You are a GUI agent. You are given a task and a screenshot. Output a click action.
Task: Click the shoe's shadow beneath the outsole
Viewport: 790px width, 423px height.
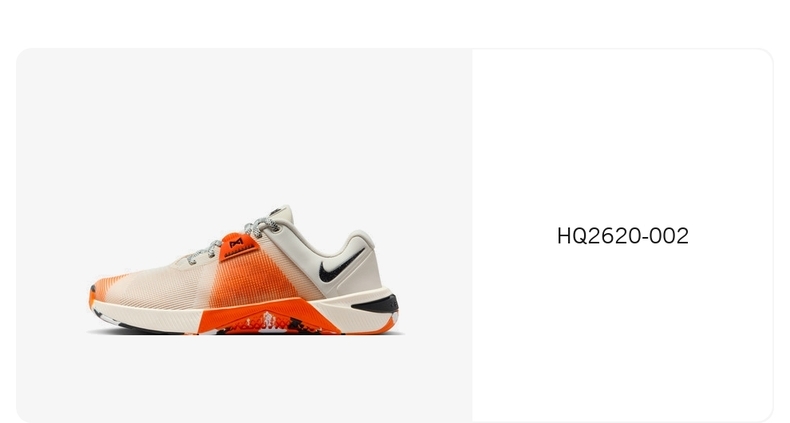tap(244, 333)
